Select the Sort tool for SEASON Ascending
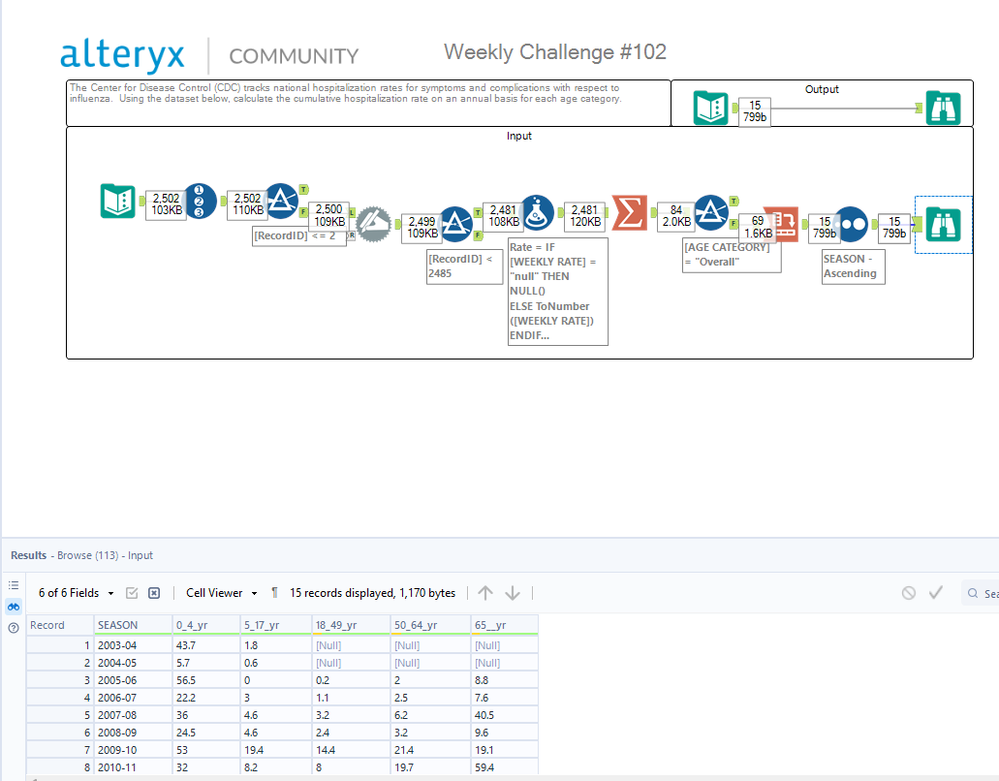Viewport: 999px width, 781px height. pos(851,224)
